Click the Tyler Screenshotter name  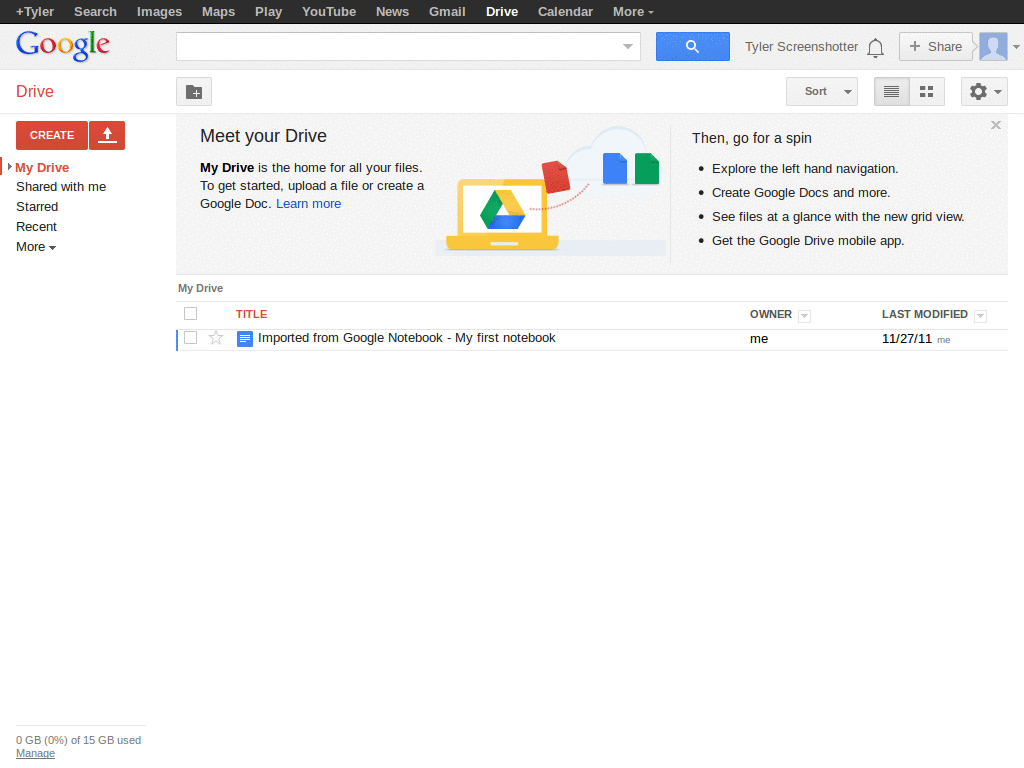pos(801,47)
